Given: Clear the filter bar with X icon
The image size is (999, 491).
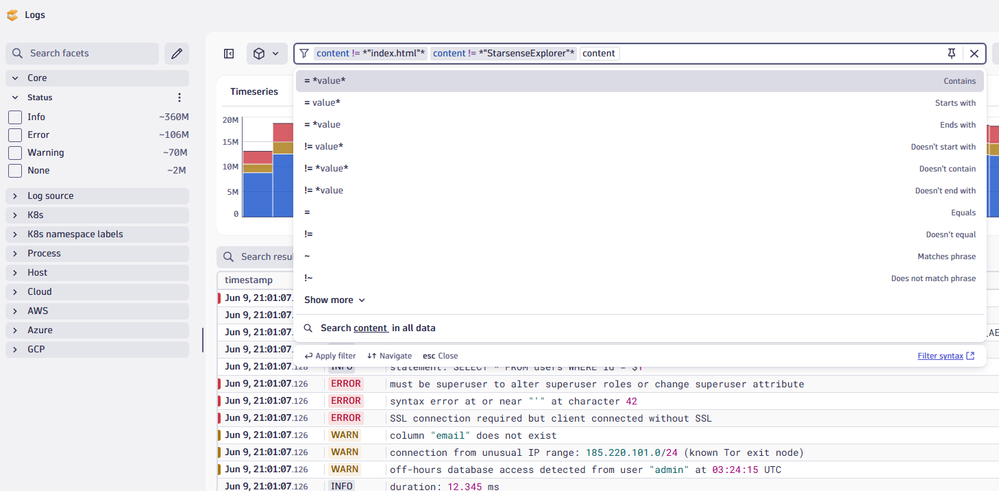Looking at the screenshot, I should point(974,53).
